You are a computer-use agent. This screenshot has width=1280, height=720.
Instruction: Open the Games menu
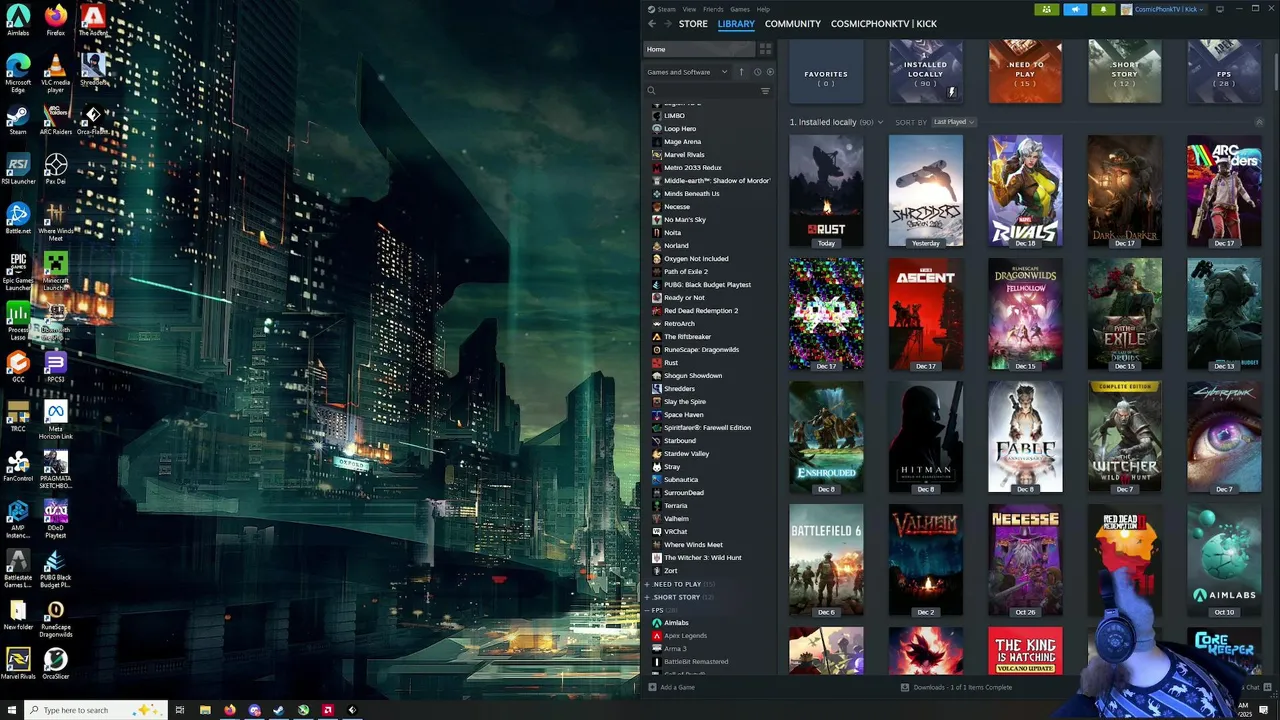point(740,9)
